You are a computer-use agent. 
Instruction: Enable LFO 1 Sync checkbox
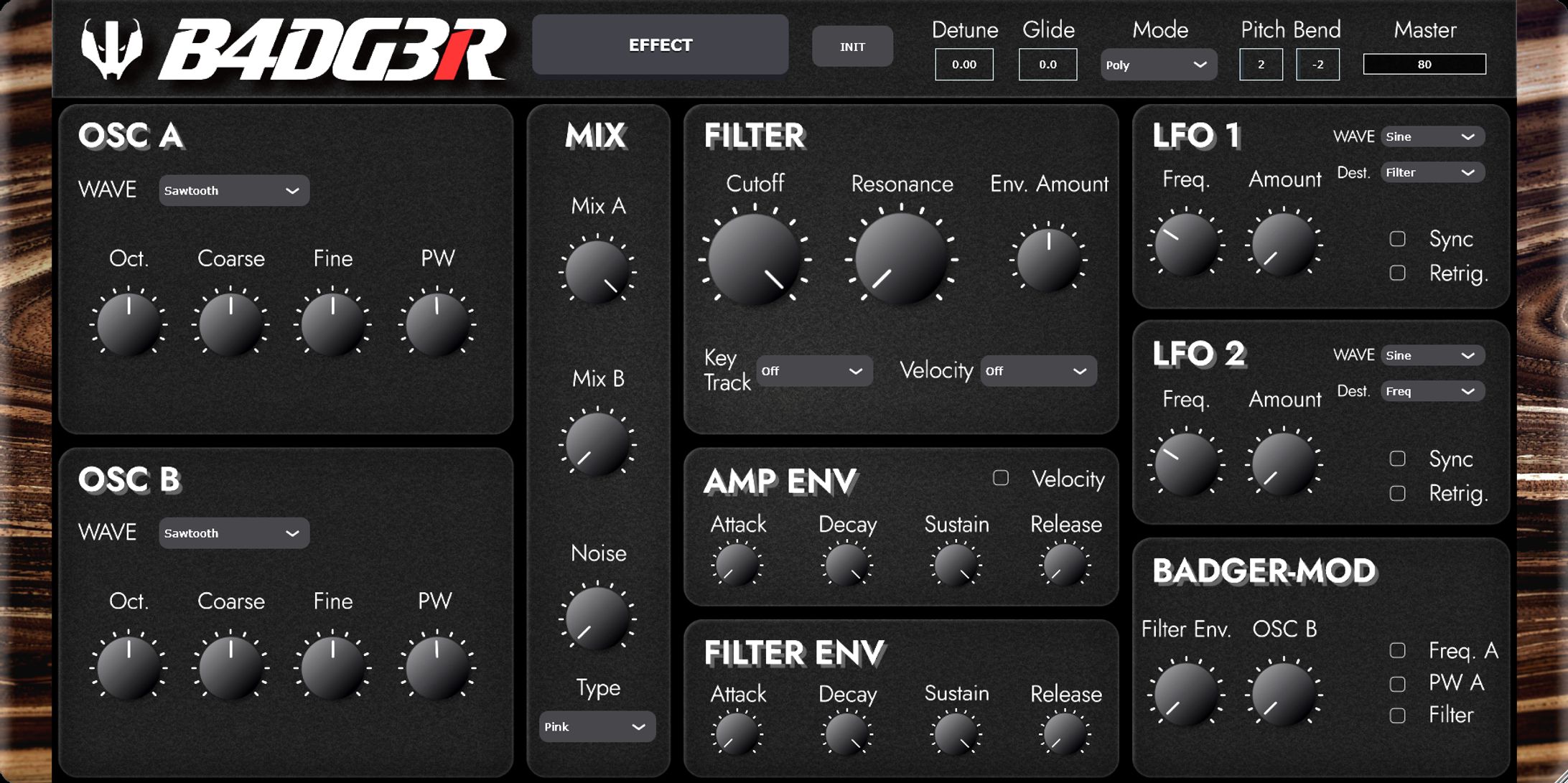(1397, 239)
